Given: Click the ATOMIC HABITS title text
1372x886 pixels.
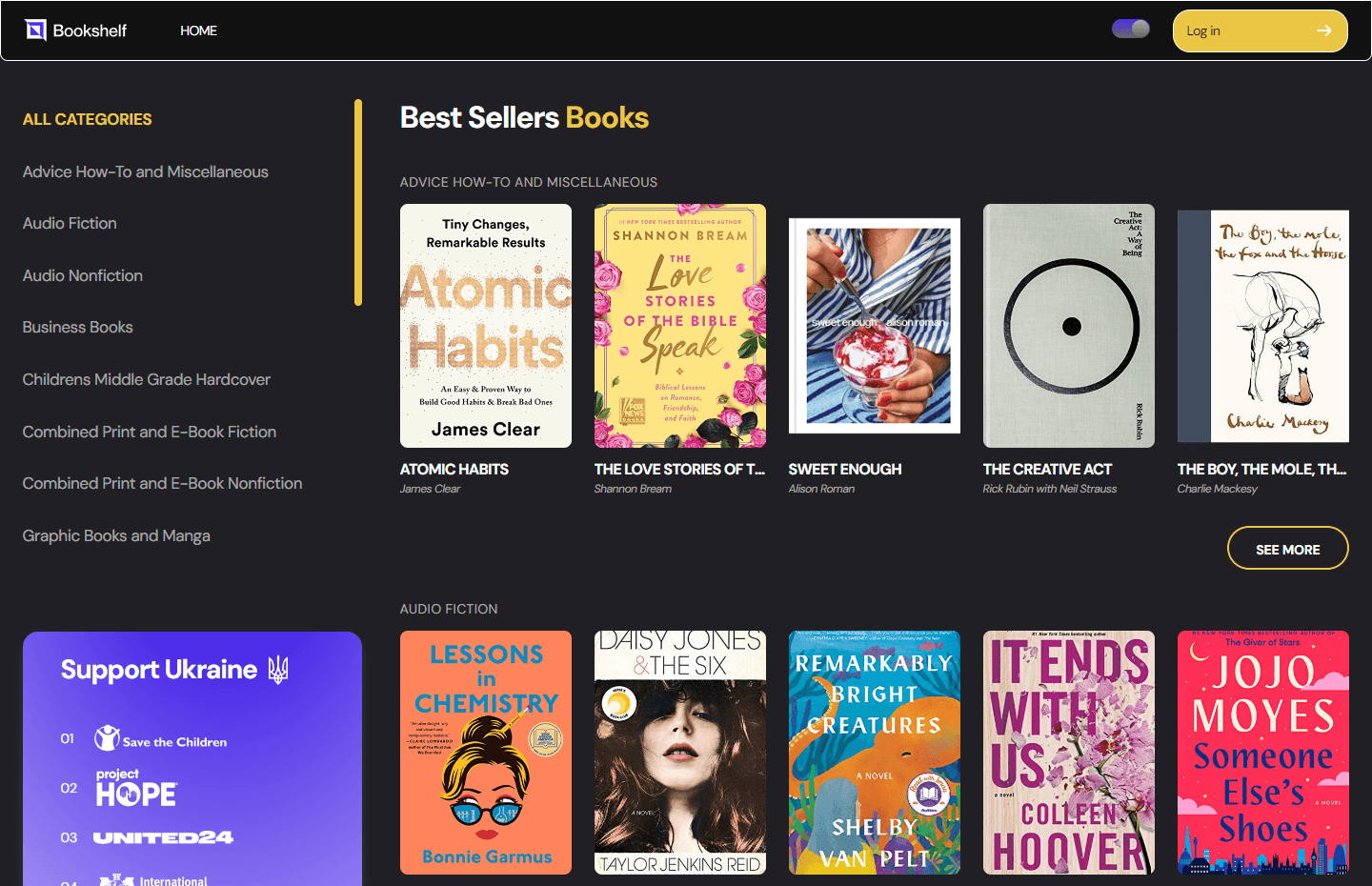Looking at the screenshot, I should pos(454,469).
